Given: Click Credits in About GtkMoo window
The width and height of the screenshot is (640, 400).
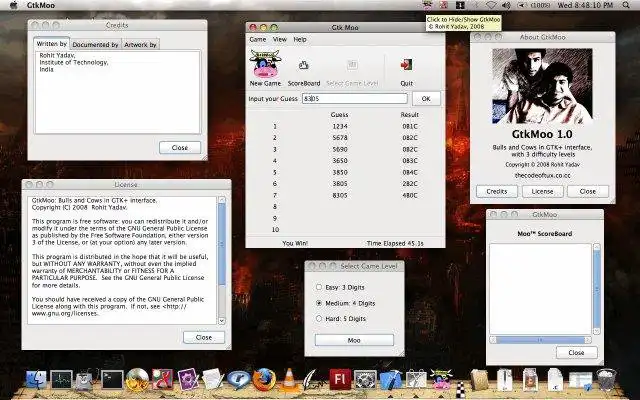Looking at the screenshot, I should (497, 191).
